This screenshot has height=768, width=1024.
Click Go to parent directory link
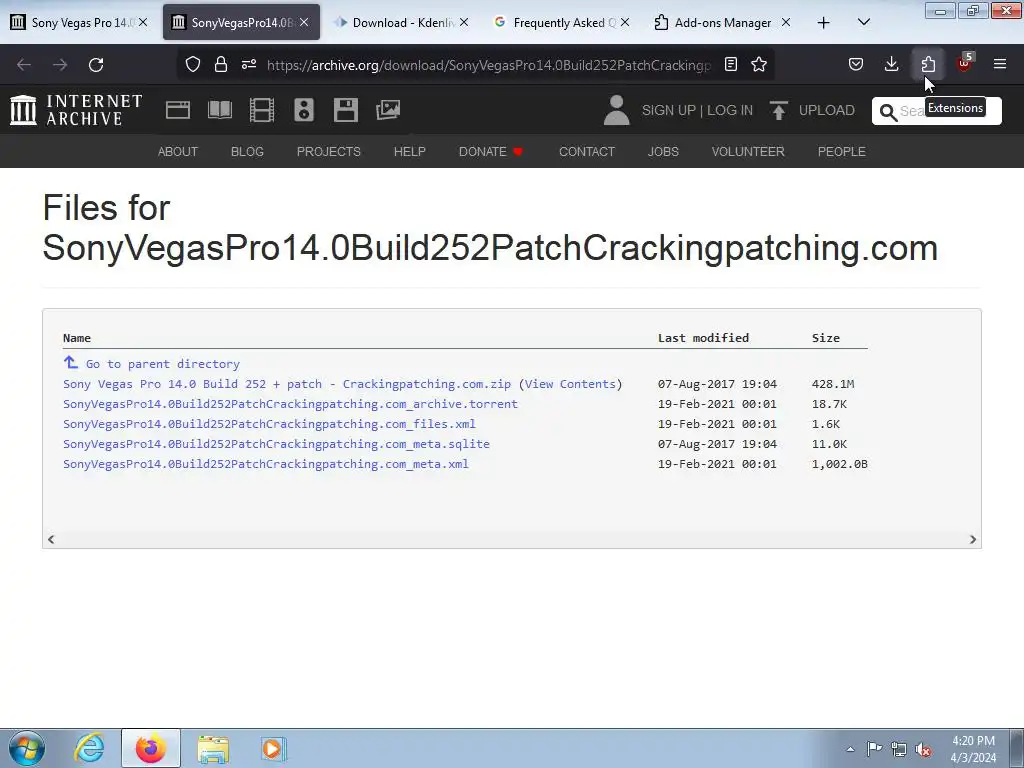click(163, 364)
